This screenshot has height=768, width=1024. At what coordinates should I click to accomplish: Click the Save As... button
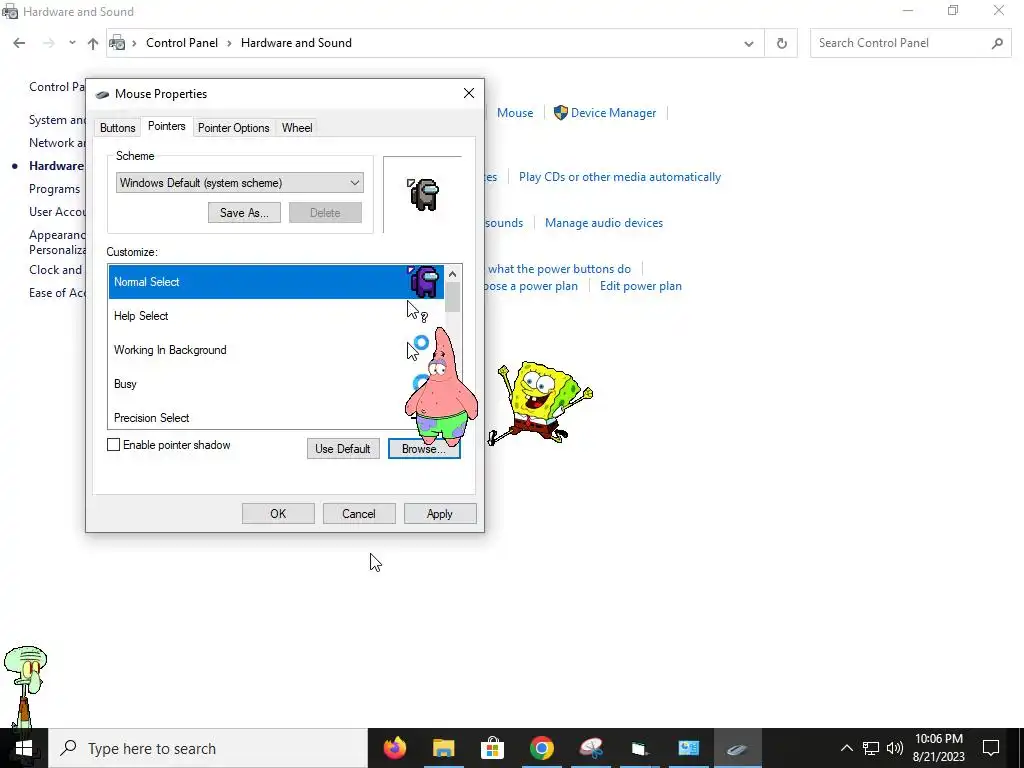pyautogui.click(x=244, y=213)
